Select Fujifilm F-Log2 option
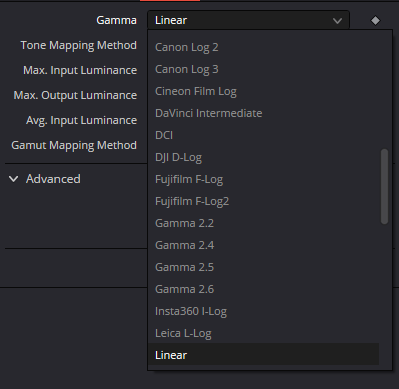Viewport: 399px width, 389px height. (x=263, y=201)
